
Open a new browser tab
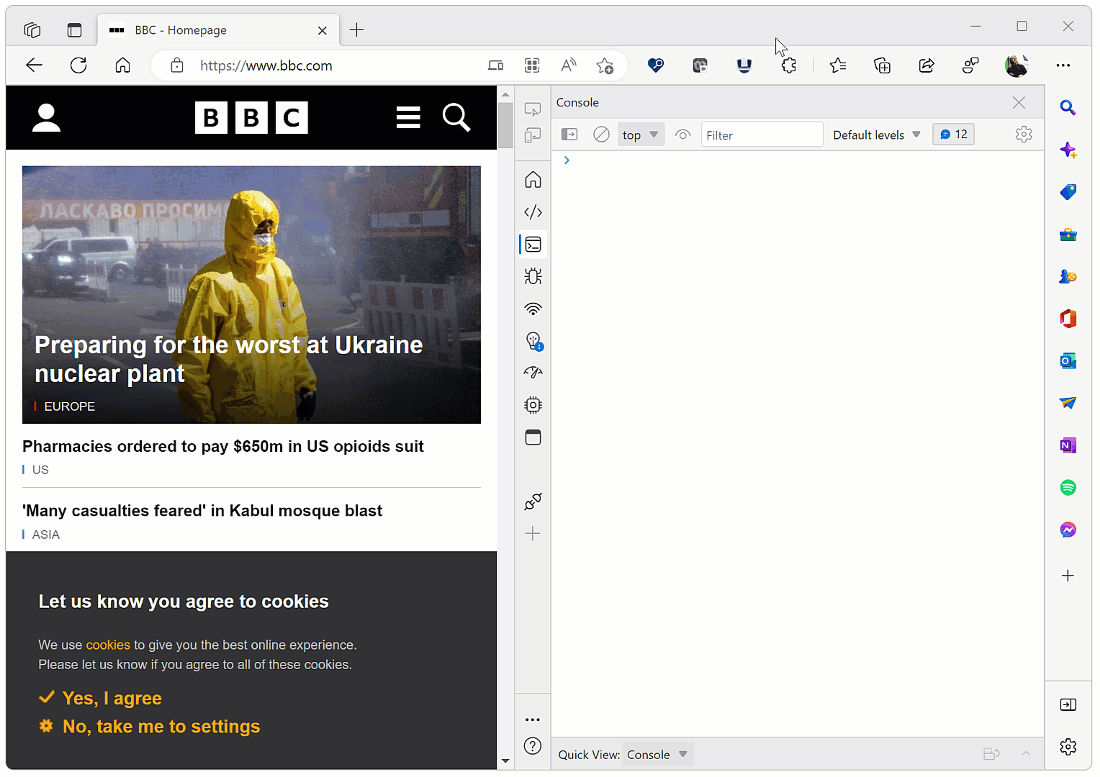pyautogui.click(x=356, y=29)
